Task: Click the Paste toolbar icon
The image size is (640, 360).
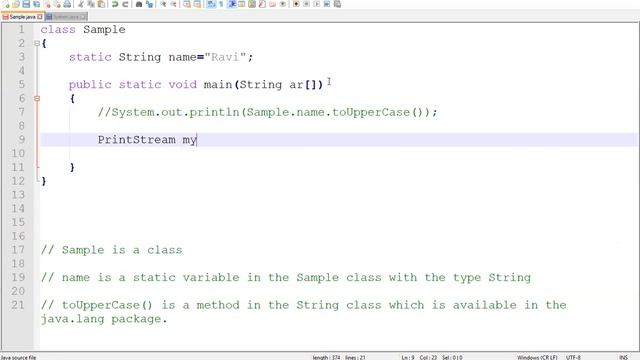Action: 101,4
